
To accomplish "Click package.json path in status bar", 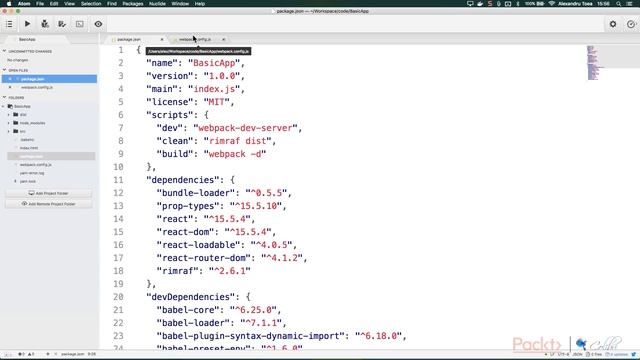I will pyautogui.click(x=73, y=354).
